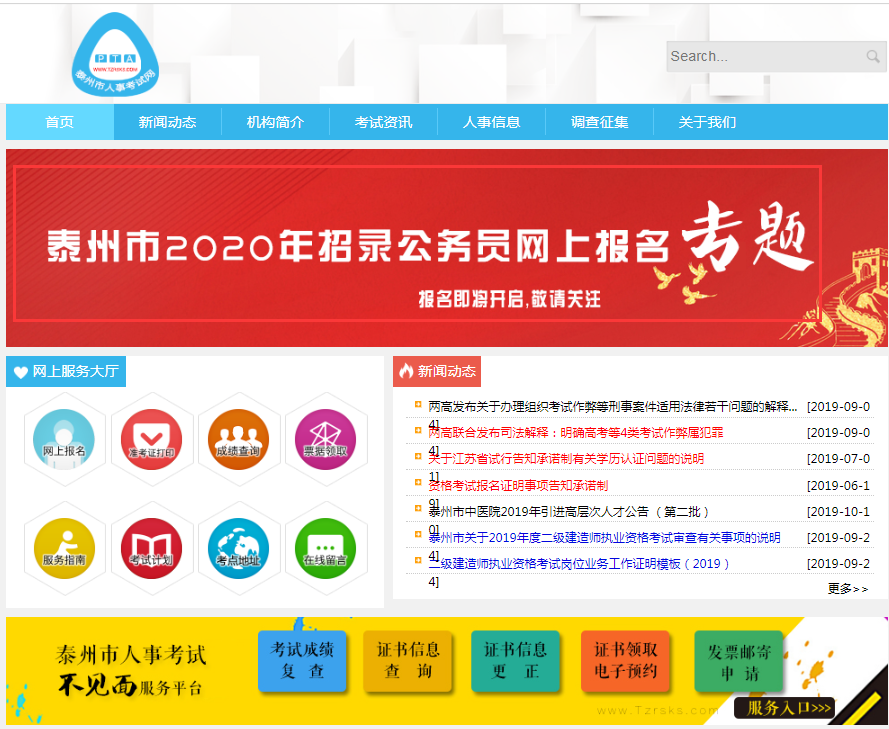This screenshot has width=889, height=729.
Task: Click the heart icon beside 网上服务大厅
Action: (x=21, y=372)
